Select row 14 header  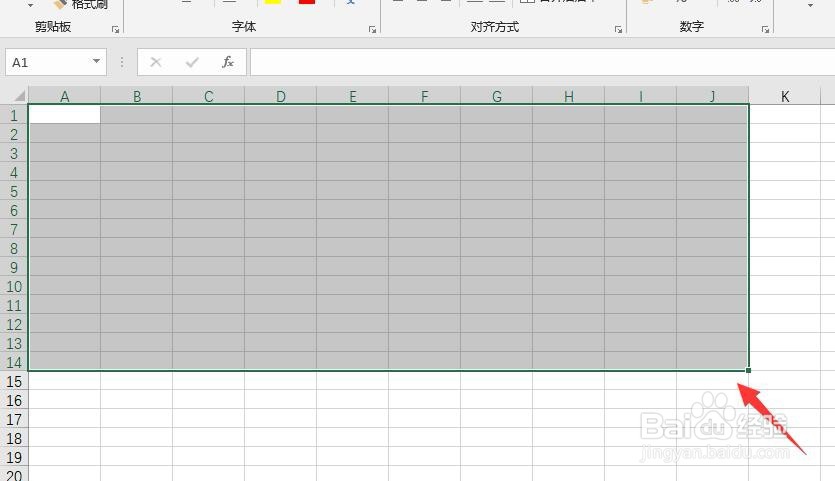(14, 362)
